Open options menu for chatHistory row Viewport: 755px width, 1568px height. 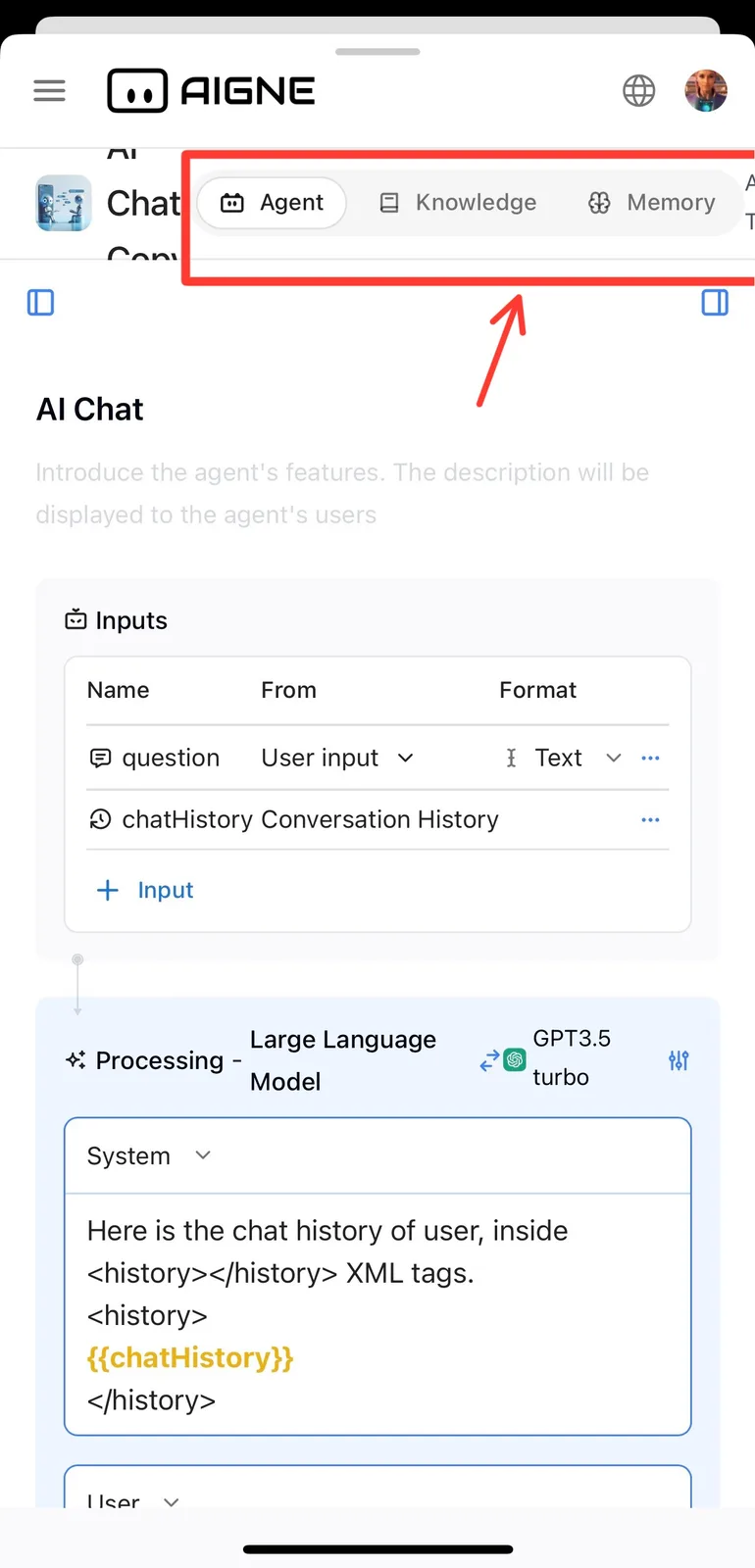point(650,819)
